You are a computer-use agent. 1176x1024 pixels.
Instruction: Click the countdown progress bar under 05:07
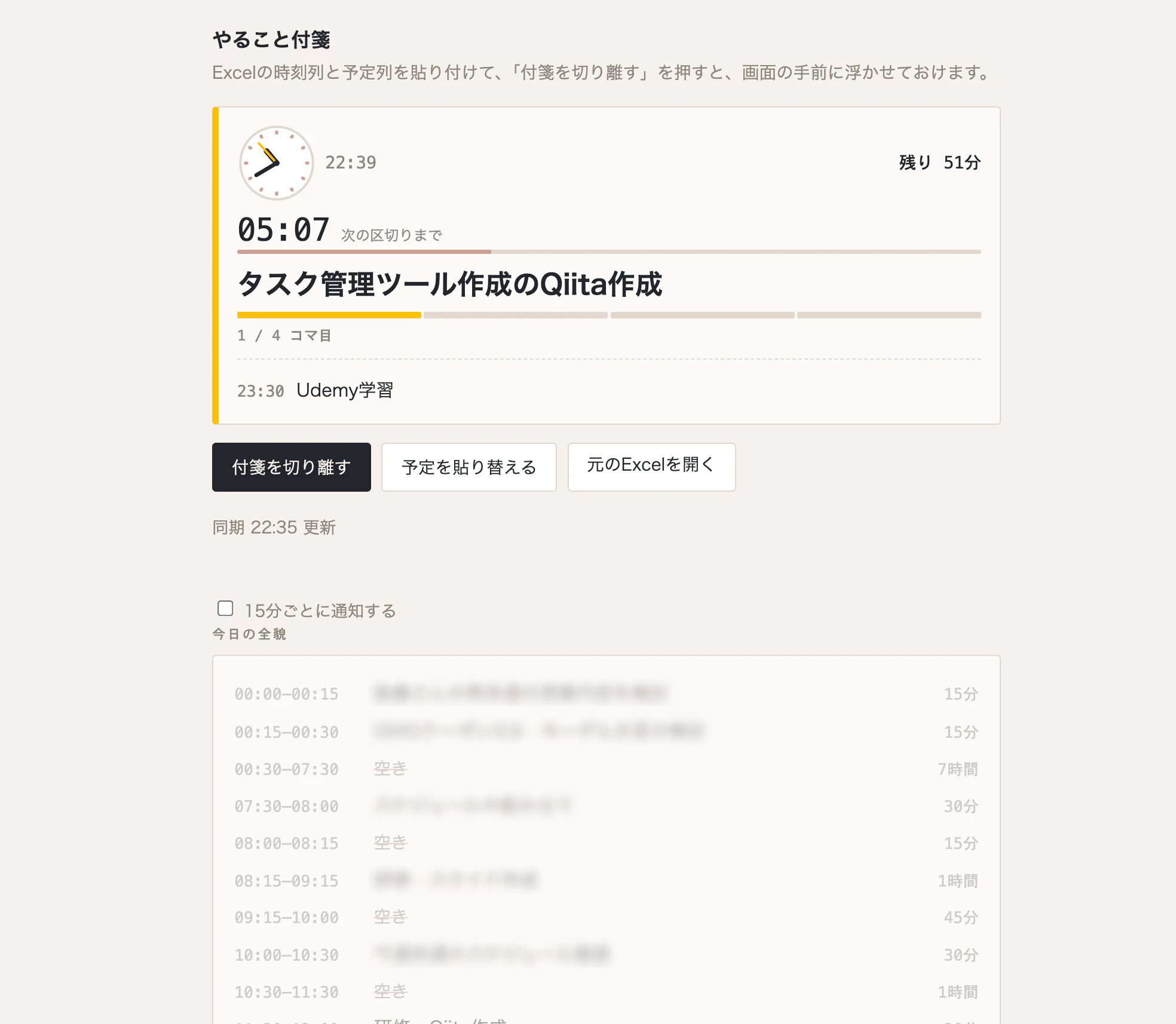[609, 252]
